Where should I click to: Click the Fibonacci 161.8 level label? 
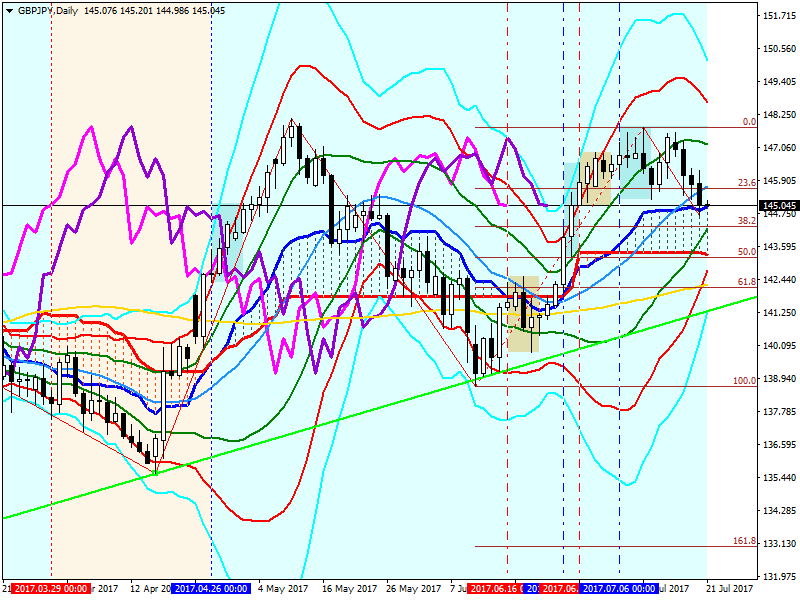point(744,541)
